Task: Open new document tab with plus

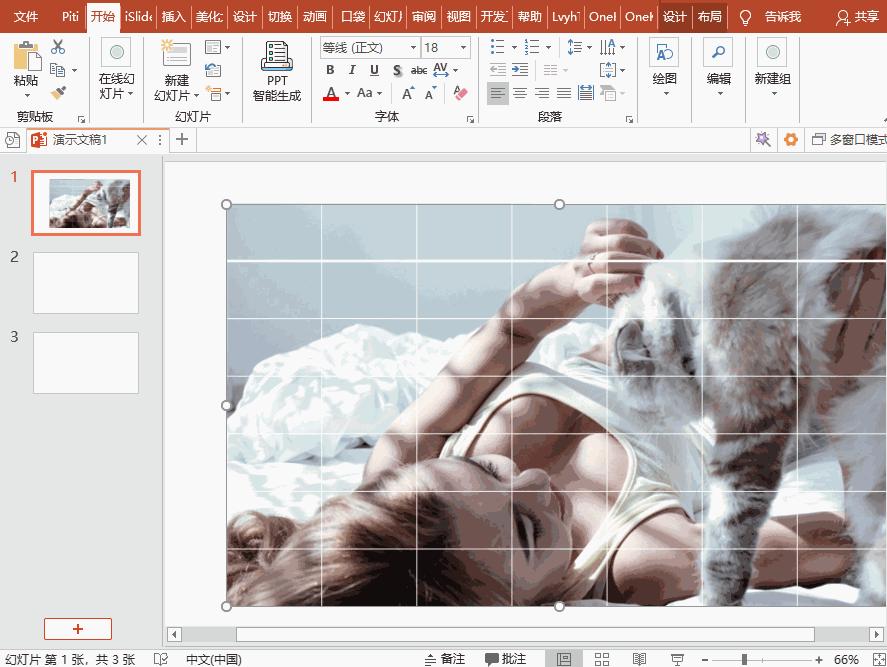Action: click(x=182, y=139)
